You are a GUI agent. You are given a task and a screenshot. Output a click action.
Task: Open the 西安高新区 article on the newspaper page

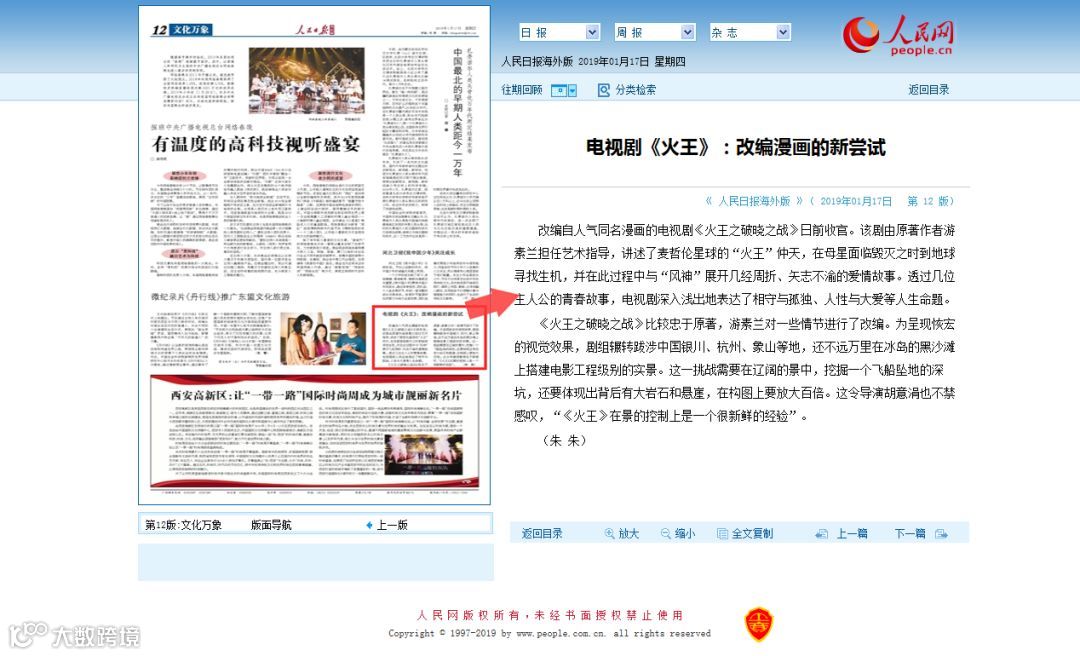pyautogui.click(x=316, y=395)
